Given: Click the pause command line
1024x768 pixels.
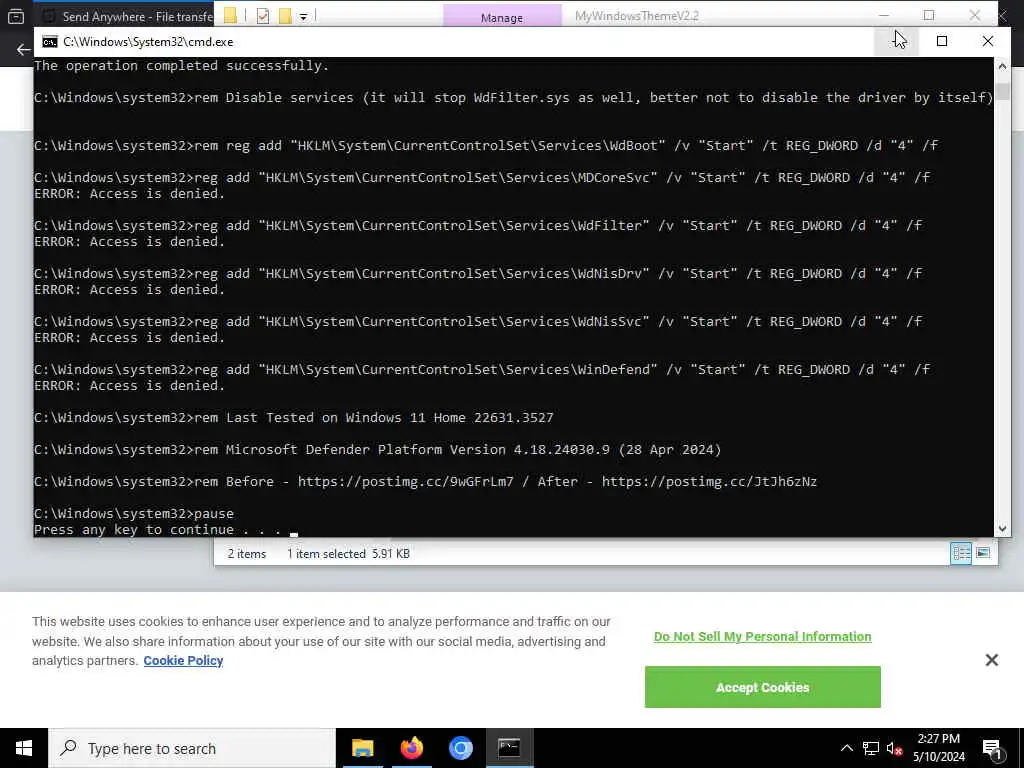Looking at the screenshot, I should coord(134,513).
